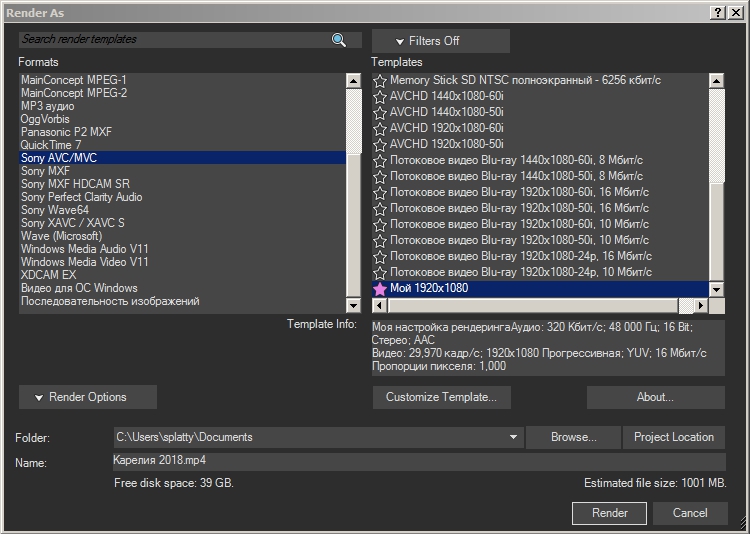Browse for output folder
Screen dimensions: 750x534
click(574, 437)
